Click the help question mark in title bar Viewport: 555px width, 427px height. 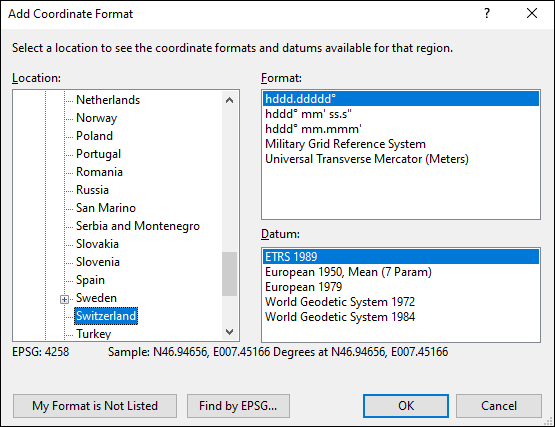tap(487, 13)
